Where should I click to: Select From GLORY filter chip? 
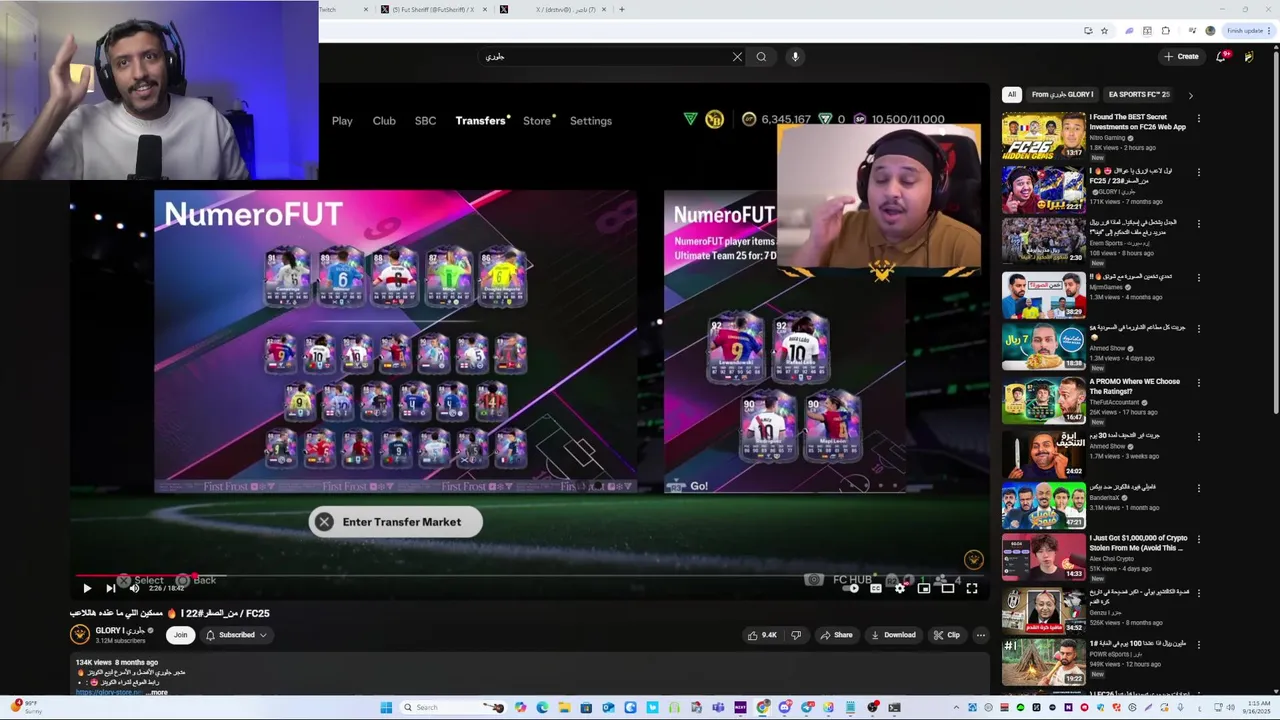(x=1062, y=95)
